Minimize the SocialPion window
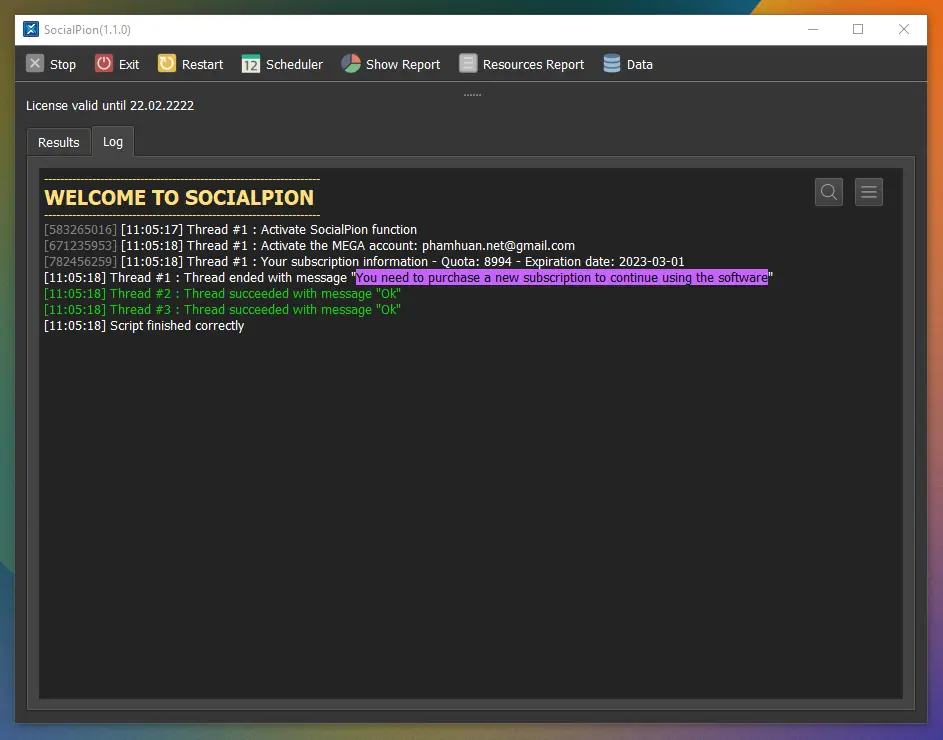The image size is (943, 740). (x=813, y=29)
